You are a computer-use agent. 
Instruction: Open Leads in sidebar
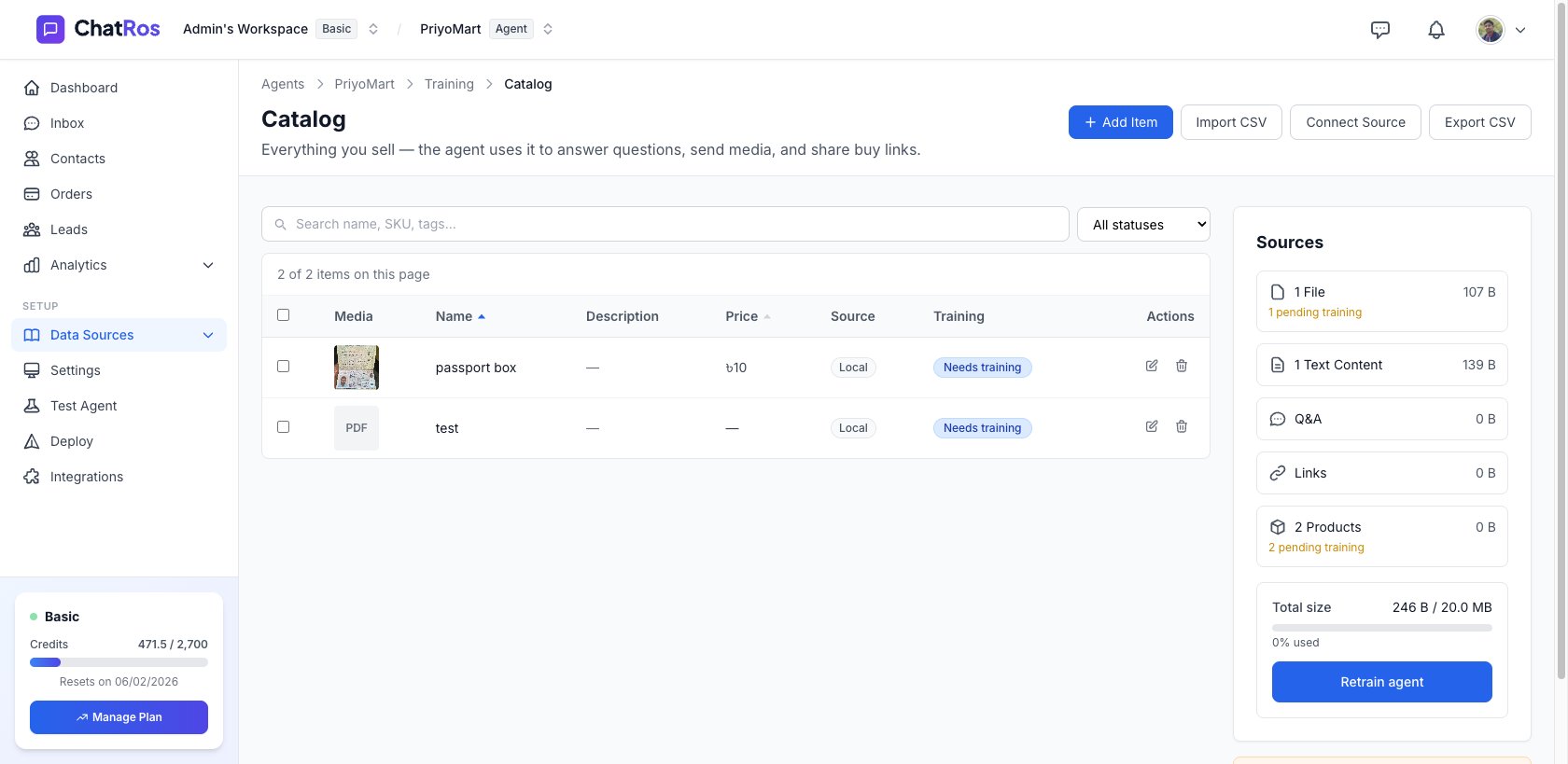119,229
